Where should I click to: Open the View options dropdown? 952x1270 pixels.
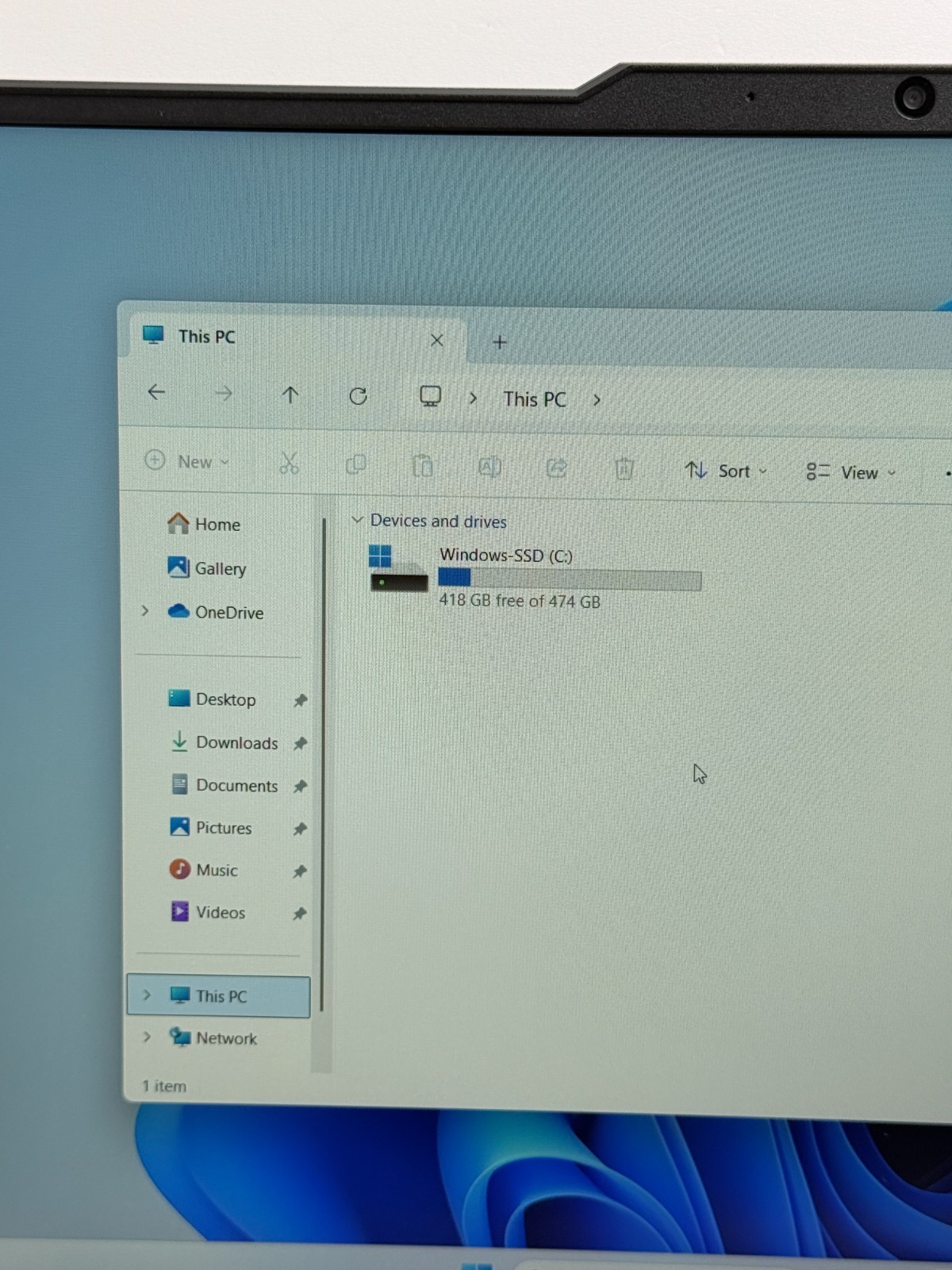[850, 472]
